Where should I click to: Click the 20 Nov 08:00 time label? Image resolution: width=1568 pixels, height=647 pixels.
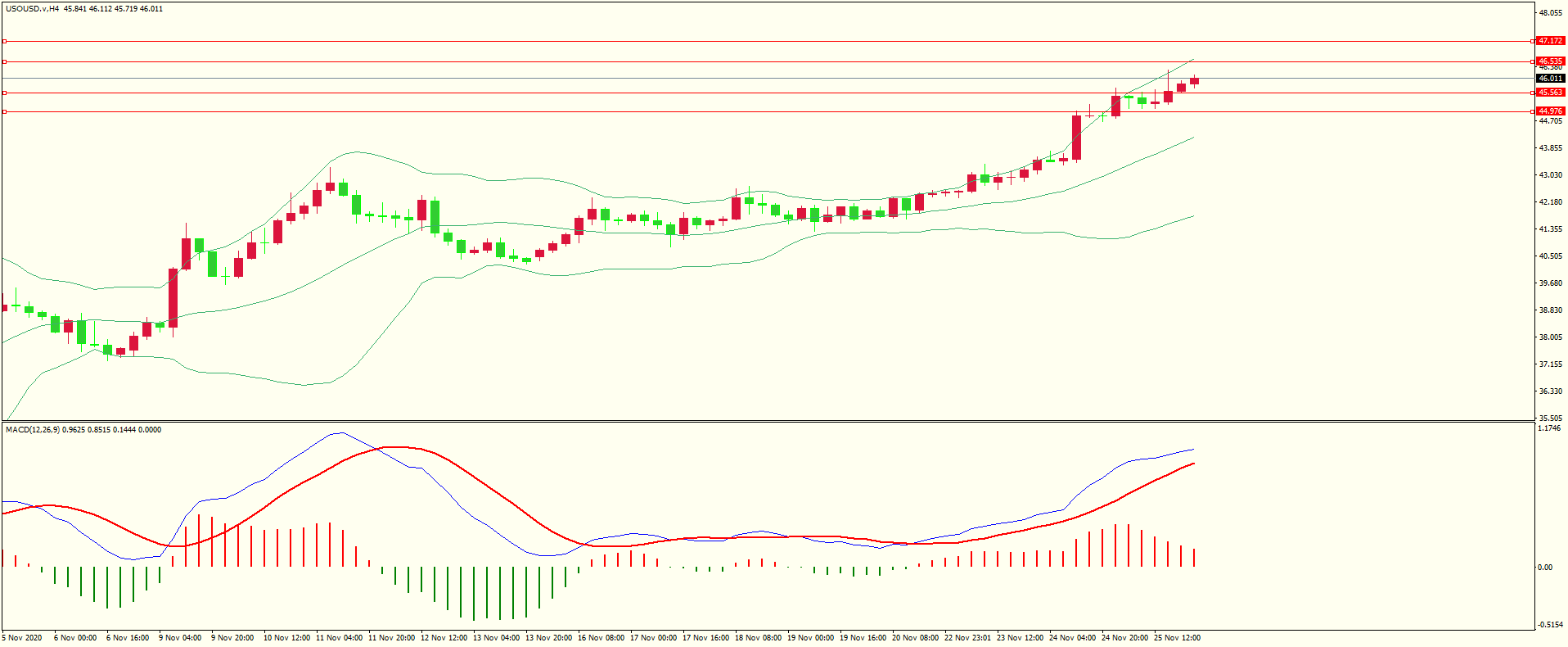click(x=915, y=638)
